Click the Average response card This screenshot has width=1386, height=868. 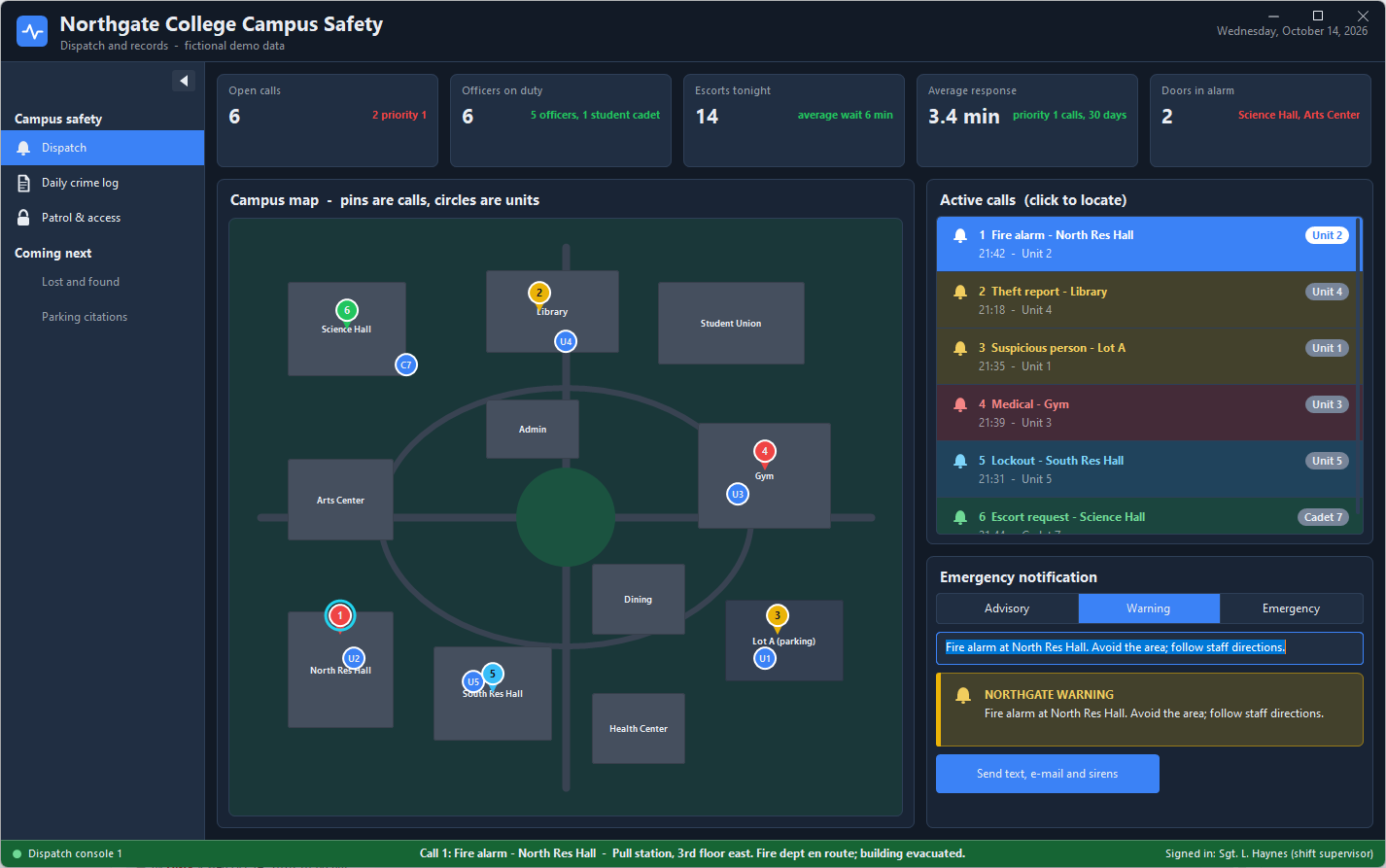pos(1027,121)
